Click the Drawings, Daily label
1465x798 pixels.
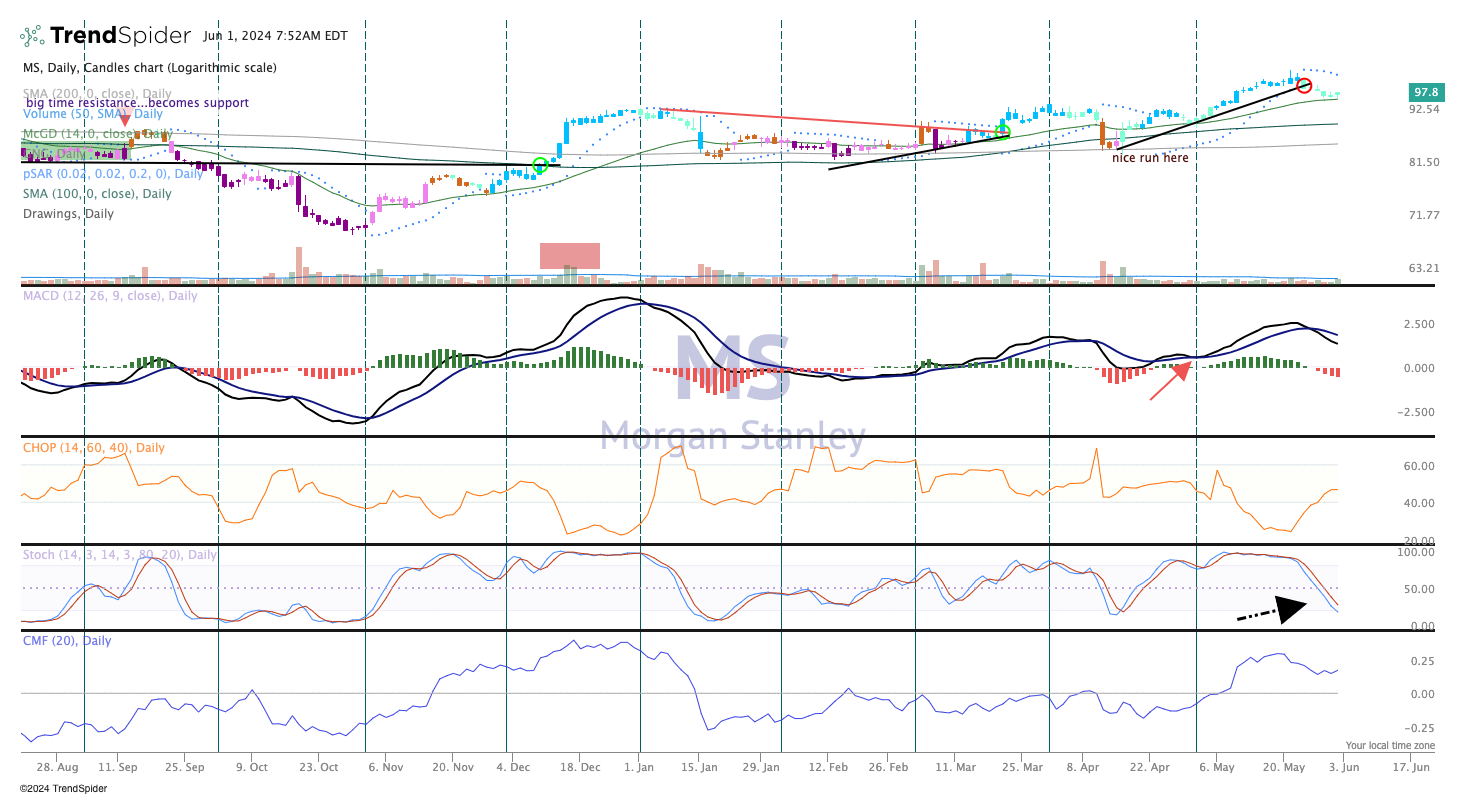[x=68, y=213]
